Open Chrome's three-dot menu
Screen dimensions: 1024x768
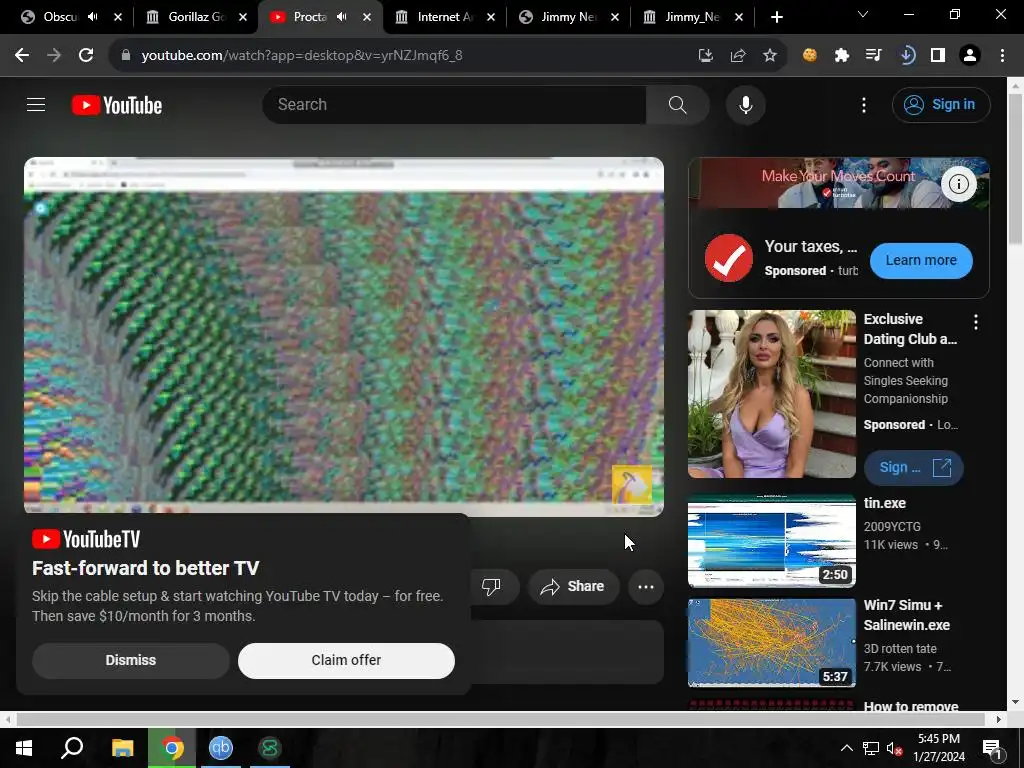click(x=1002, y=56)
